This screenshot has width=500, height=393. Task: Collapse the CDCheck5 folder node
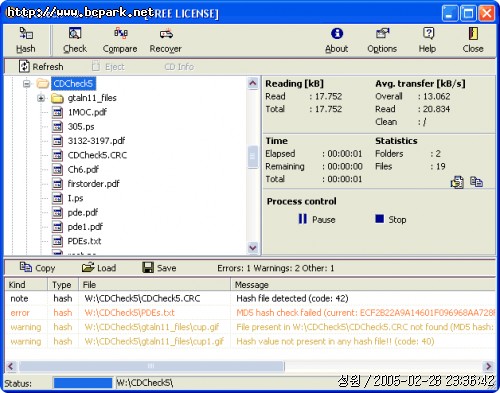(x=27, y=84)
